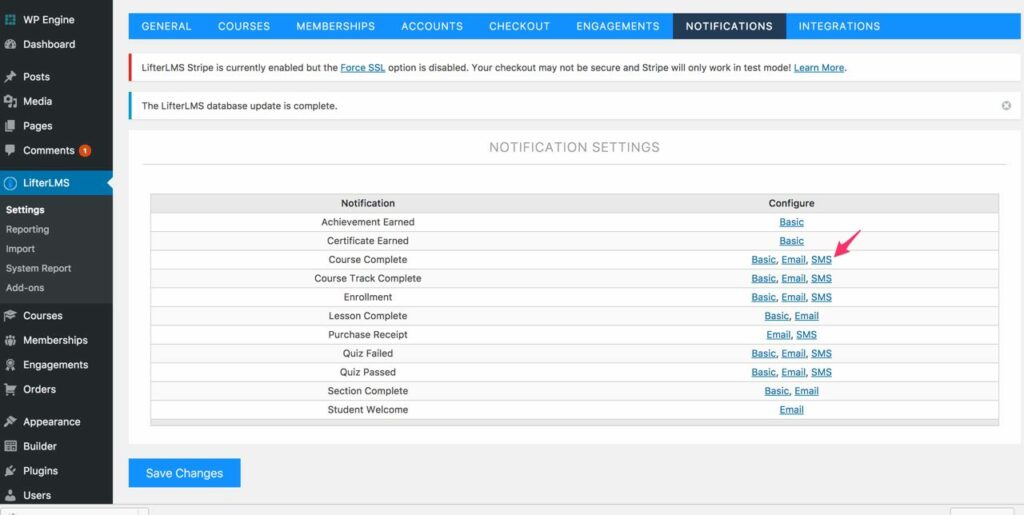
Task: Open LifterLMS Import submenu item
Action: 20,249
